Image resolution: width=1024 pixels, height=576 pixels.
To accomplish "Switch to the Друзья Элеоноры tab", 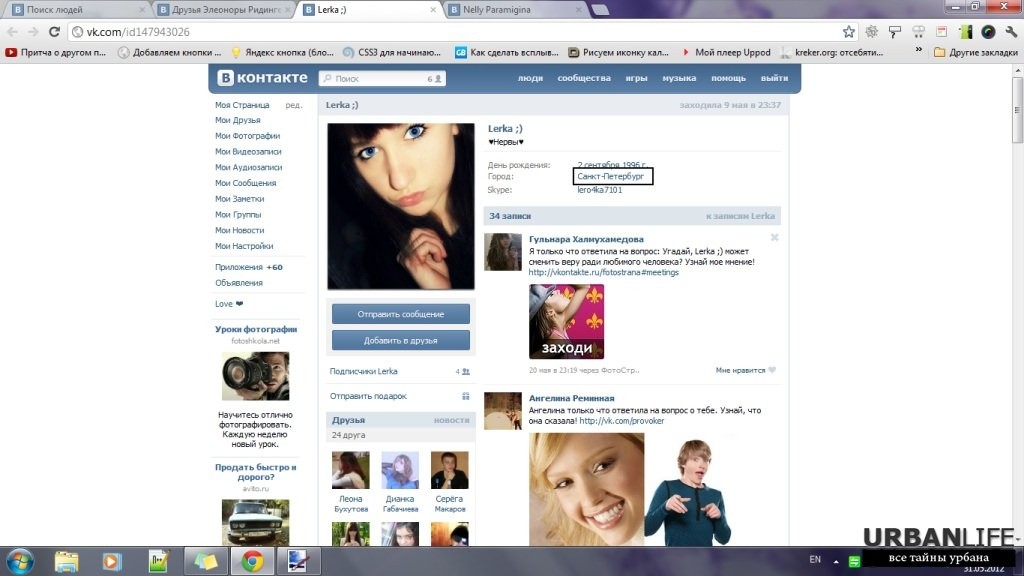I will point(226,10).
